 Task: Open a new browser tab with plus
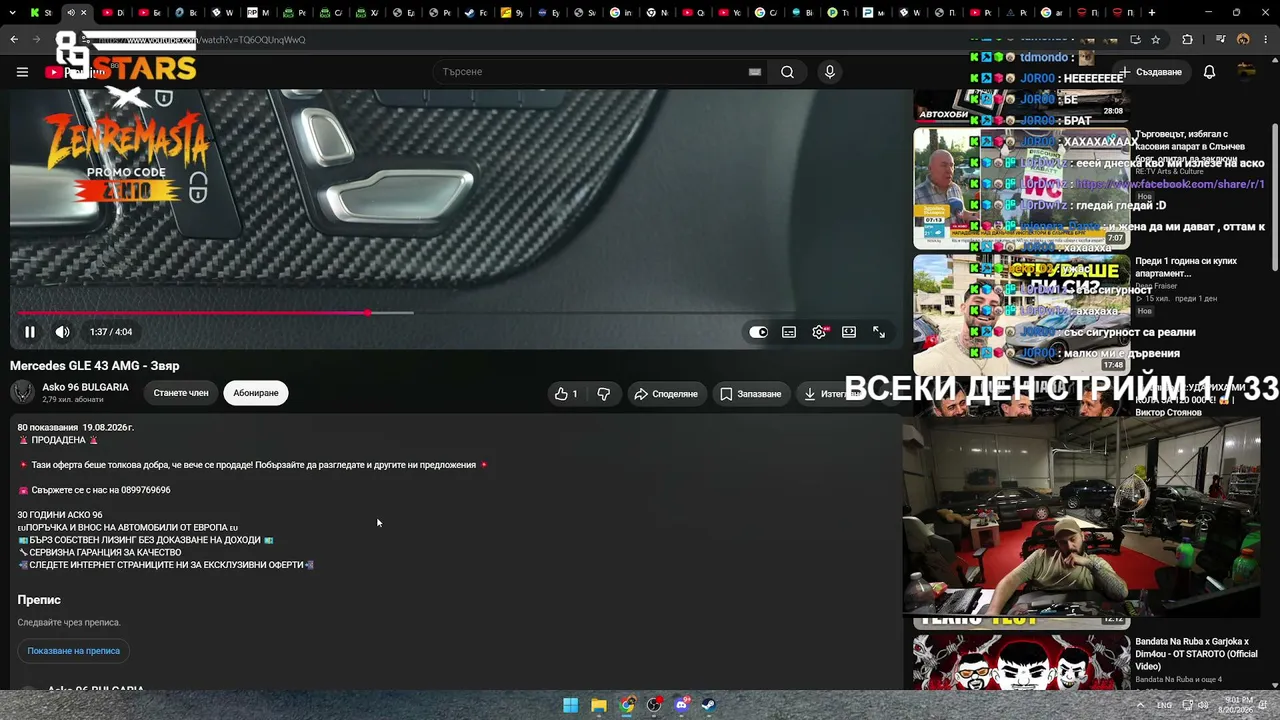[x=1152, y=13]
